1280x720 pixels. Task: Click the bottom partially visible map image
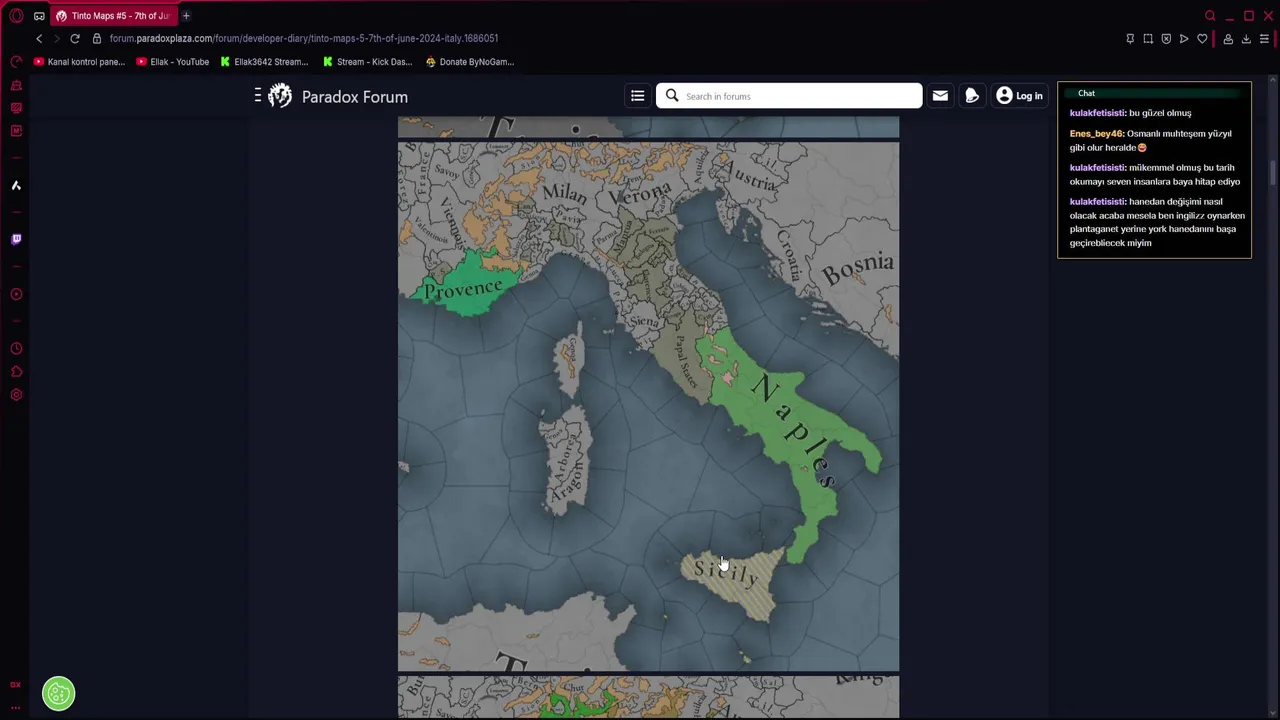pos(648,697)
